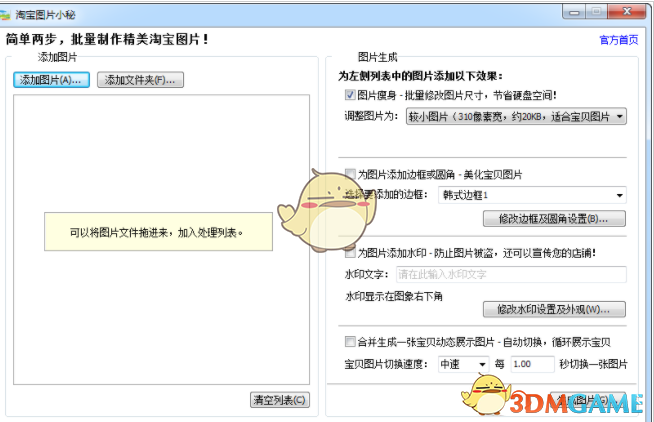Image resolution: width=654 pixels, height=422 pixels.
Task: Expand the 韩式边框1 border dropdown
Action: pyautogui.click(x=532, y=195)
